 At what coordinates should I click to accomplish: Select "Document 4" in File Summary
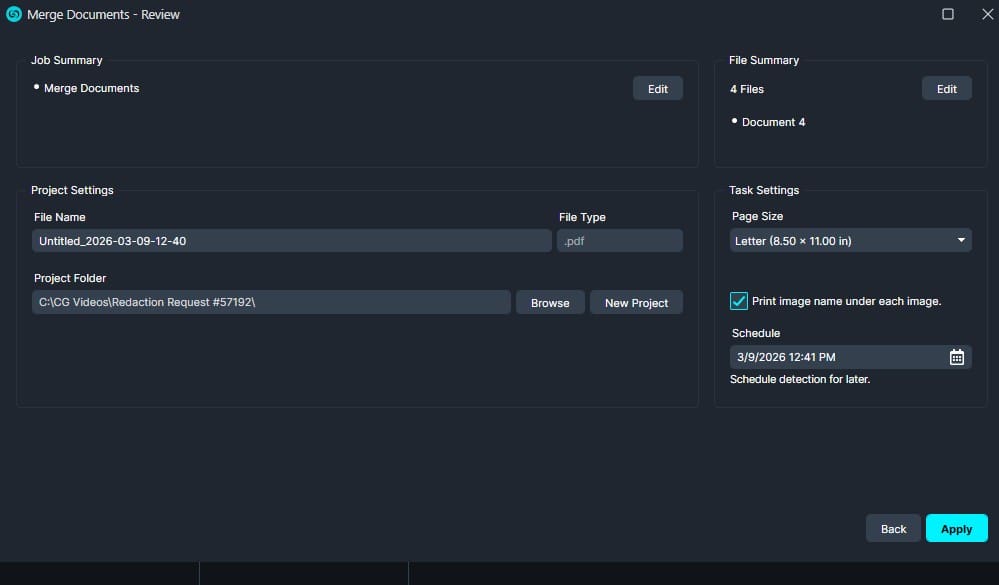pos(770,121)
